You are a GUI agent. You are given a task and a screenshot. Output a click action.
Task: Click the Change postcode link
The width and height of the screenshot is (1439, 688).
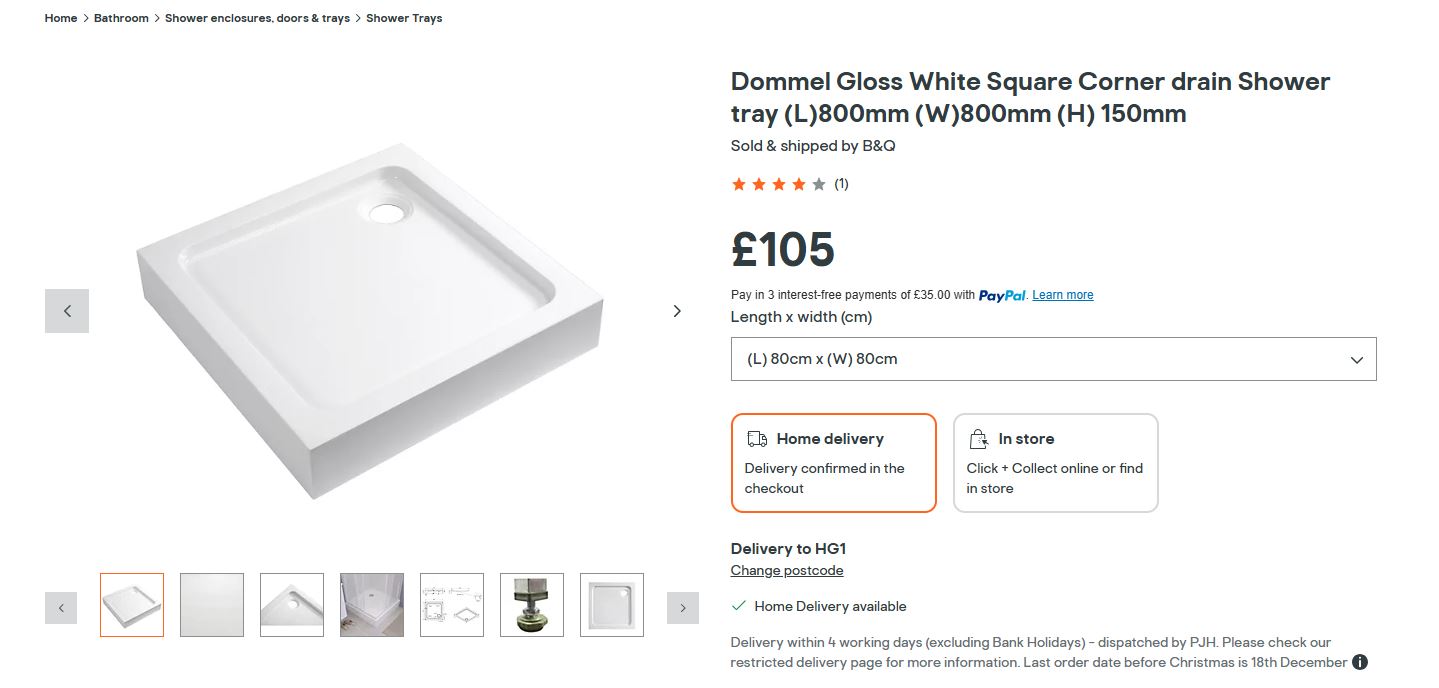pos(787,571)
